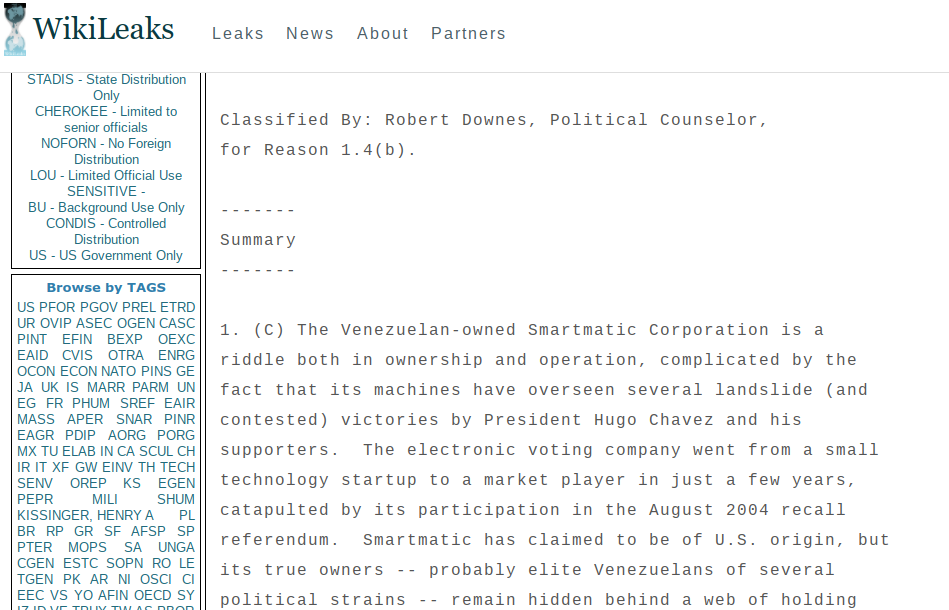Browse the EINV tag
Image resolution: width=949 pixels, height=610 pixels.
(117, 467)
